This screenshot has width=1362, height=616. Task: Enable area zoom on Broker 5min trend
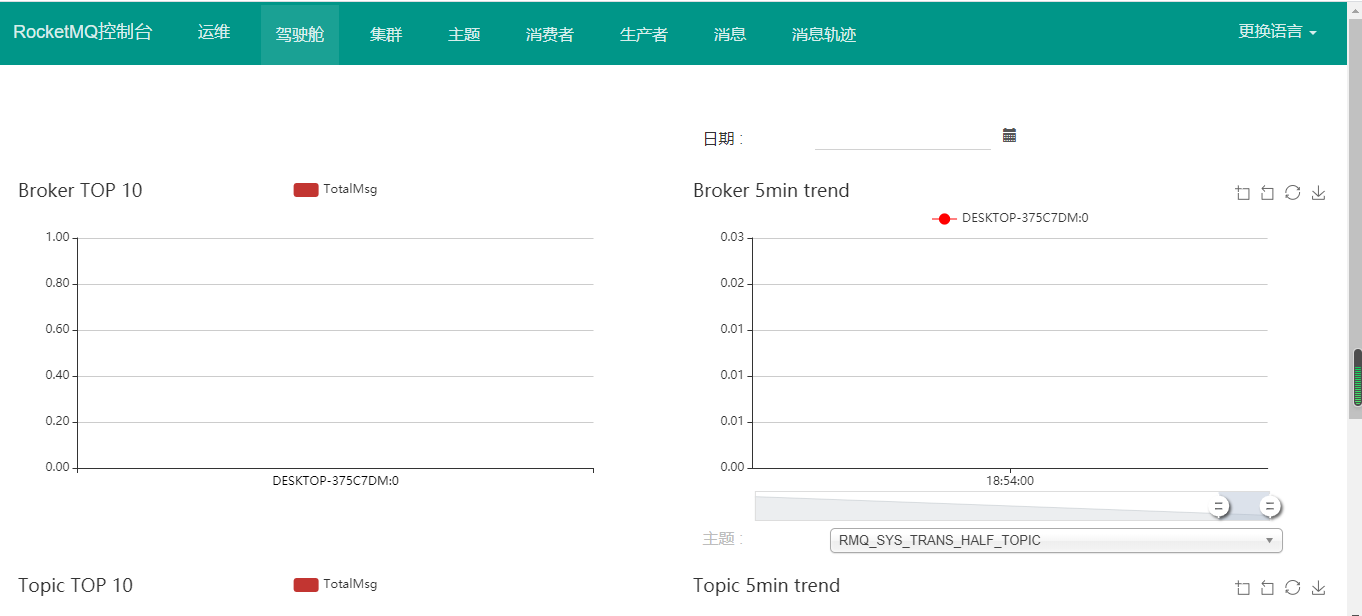(1243, 193)
